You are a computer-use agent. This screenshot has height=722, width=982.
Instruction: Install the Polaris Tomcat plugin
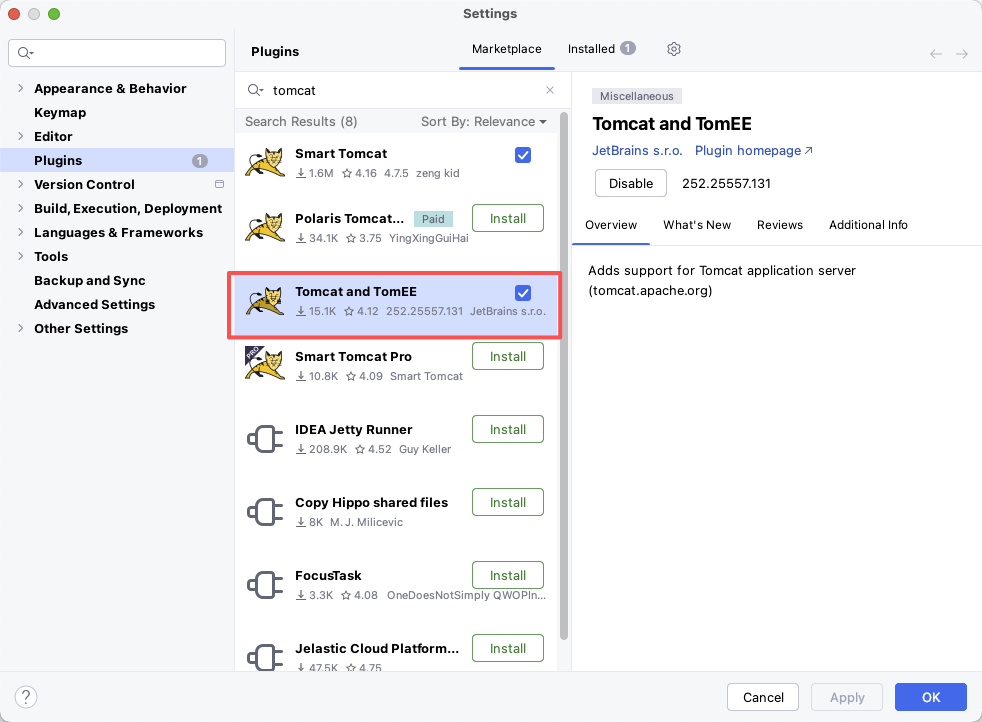[508, 219]
